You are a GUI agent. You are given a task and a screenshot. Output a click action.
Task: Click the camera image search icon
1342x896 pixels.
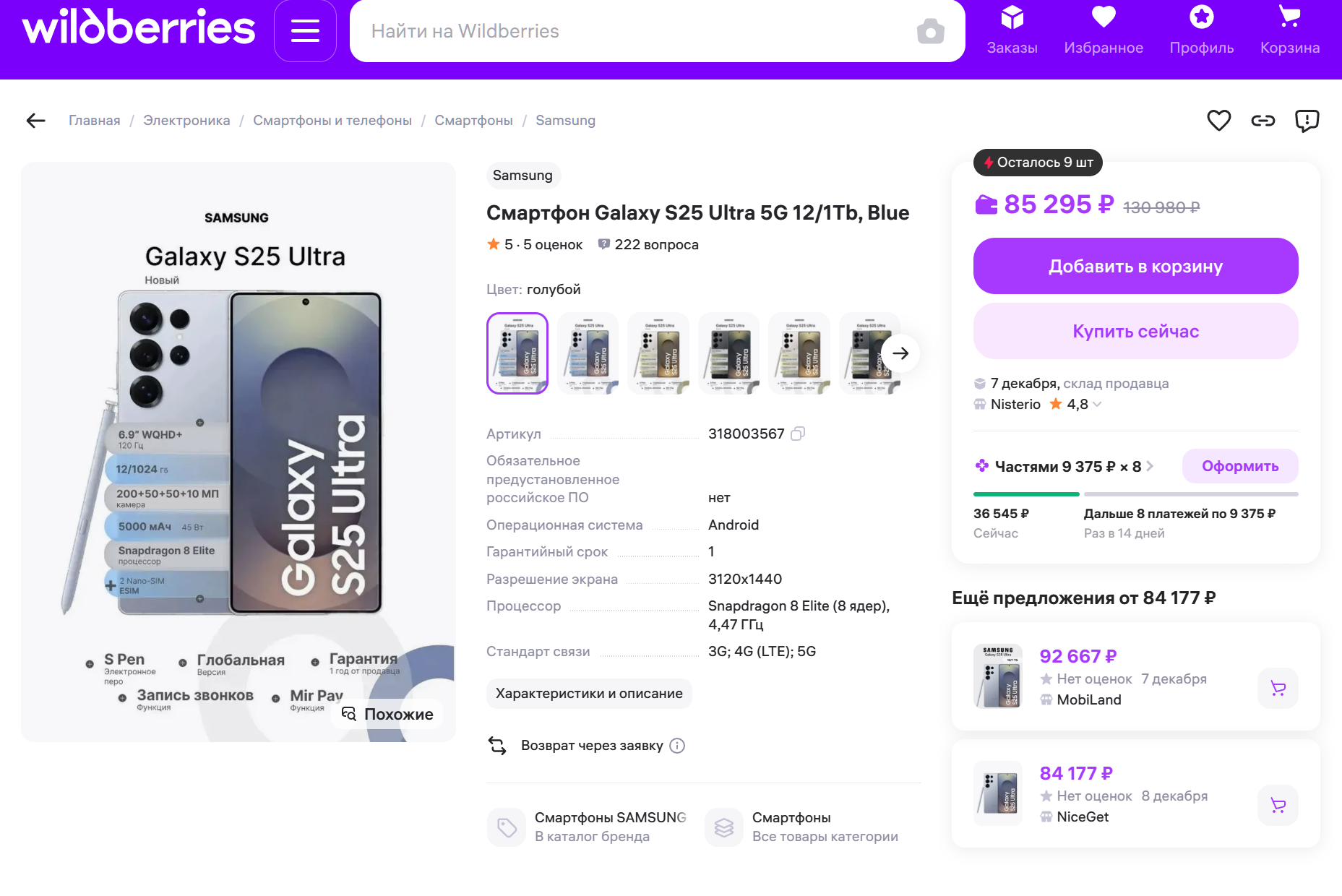click(930, 31)
